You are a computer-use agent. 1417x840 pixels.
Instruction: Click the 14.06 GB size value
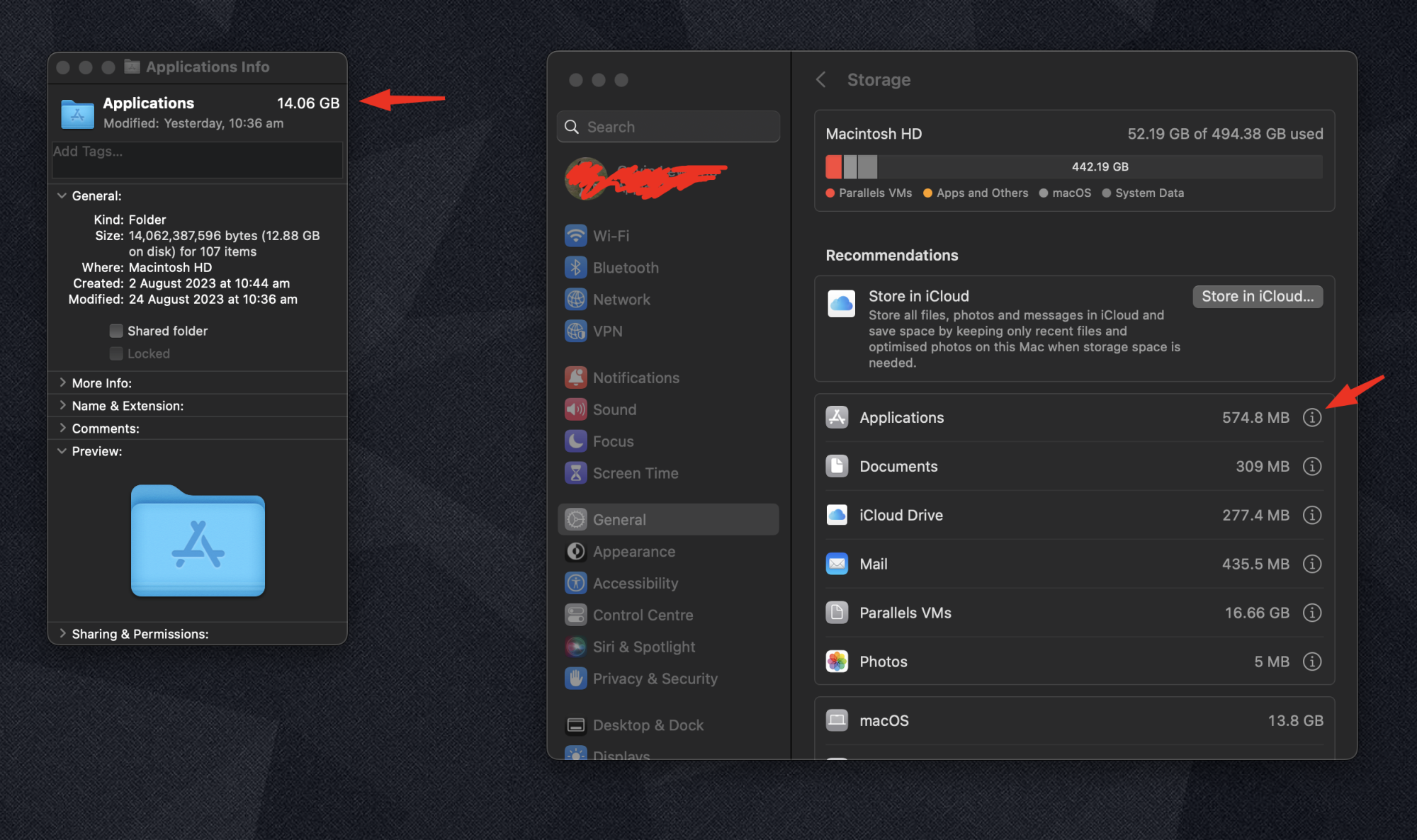pyautogui.click(x=308, y=103)
